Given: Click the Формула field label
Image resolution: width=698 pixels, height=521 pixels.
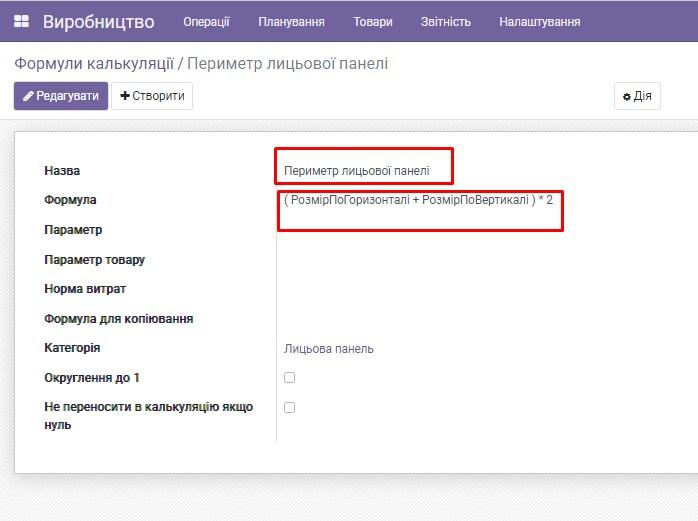Looking at the screenshot, I should (x=70, y=200).
